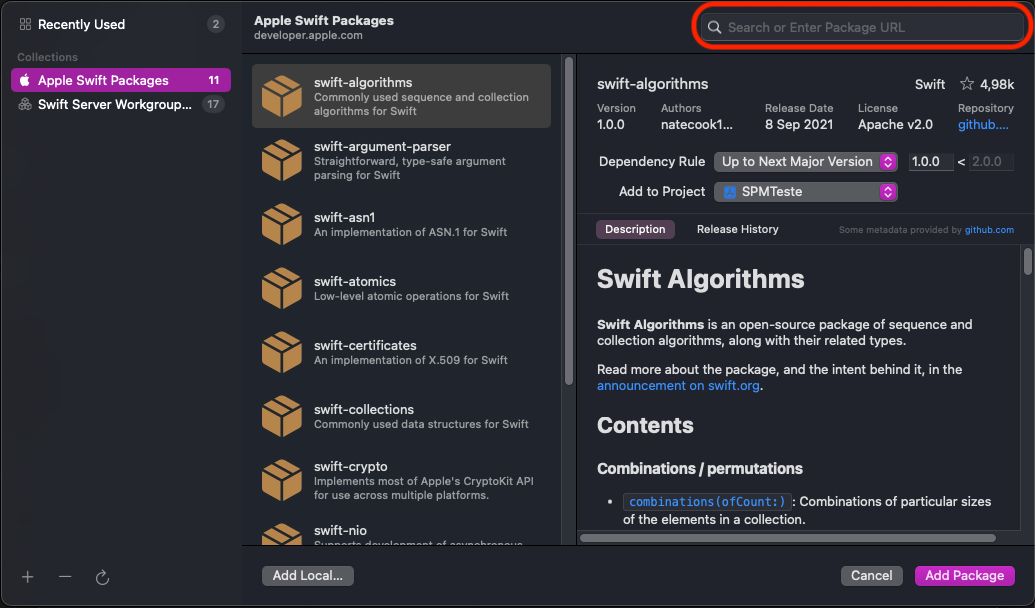The width and height of the screenshot is (1035, 608).
Task: Click the 4,98k star count
Action: coord(997,84)
